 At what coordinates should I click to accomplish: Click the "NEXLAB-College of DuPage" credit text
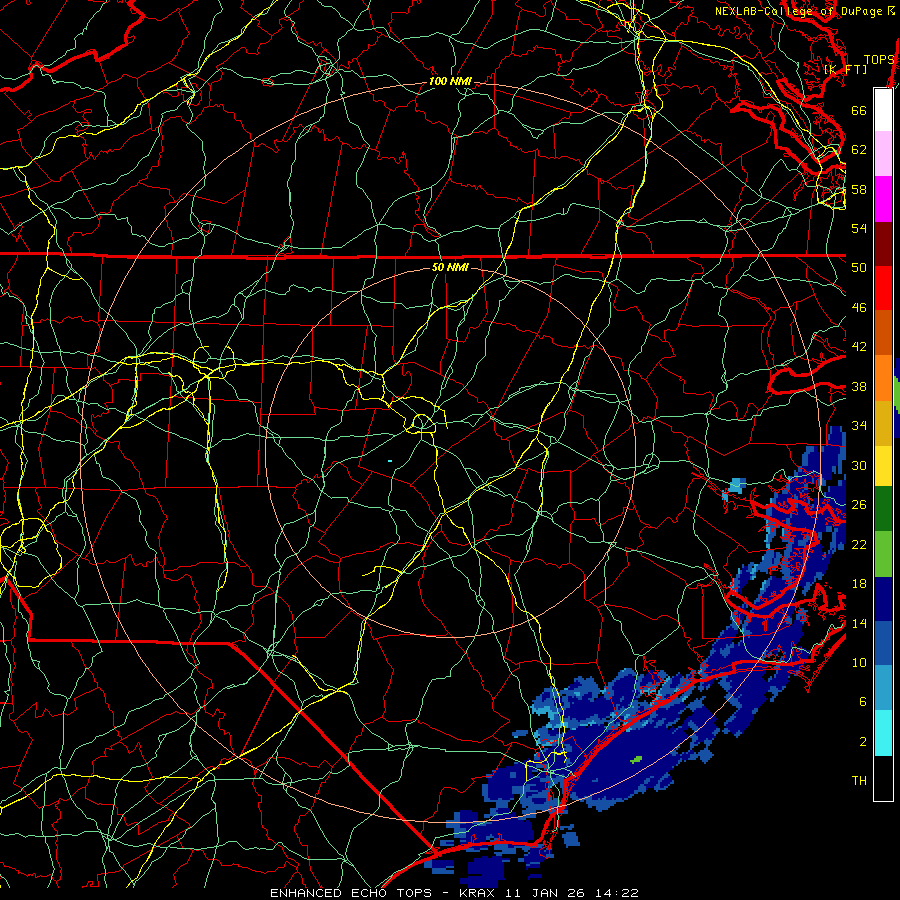click(801, 11)
